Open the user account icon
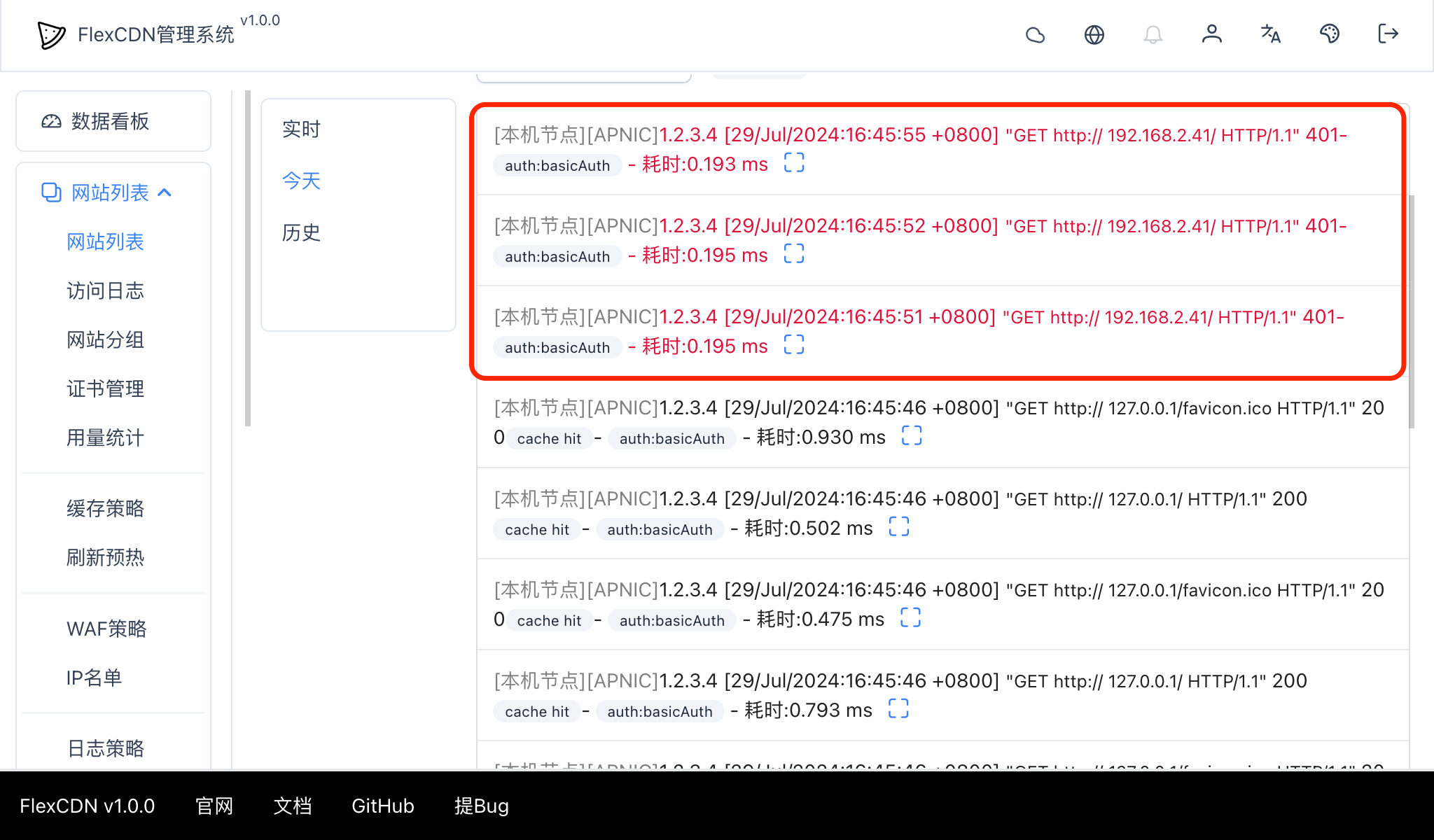Screen dimensions: 1434x840 (x=1212, y=34)
